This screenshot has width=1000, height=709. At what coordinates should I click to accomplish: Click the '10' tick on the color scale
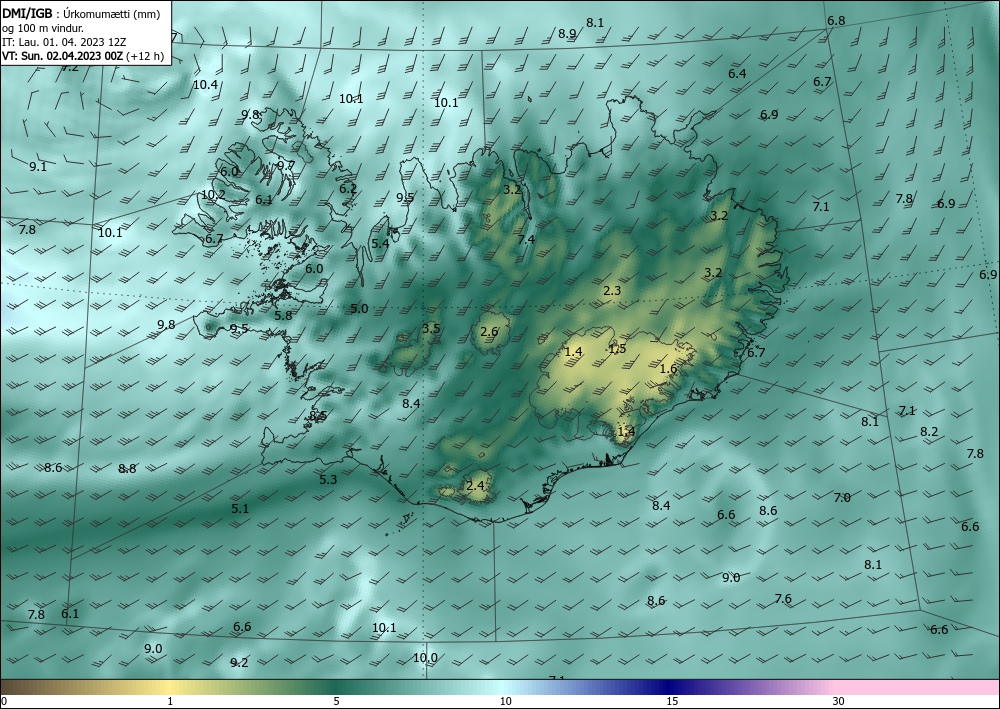505,701
